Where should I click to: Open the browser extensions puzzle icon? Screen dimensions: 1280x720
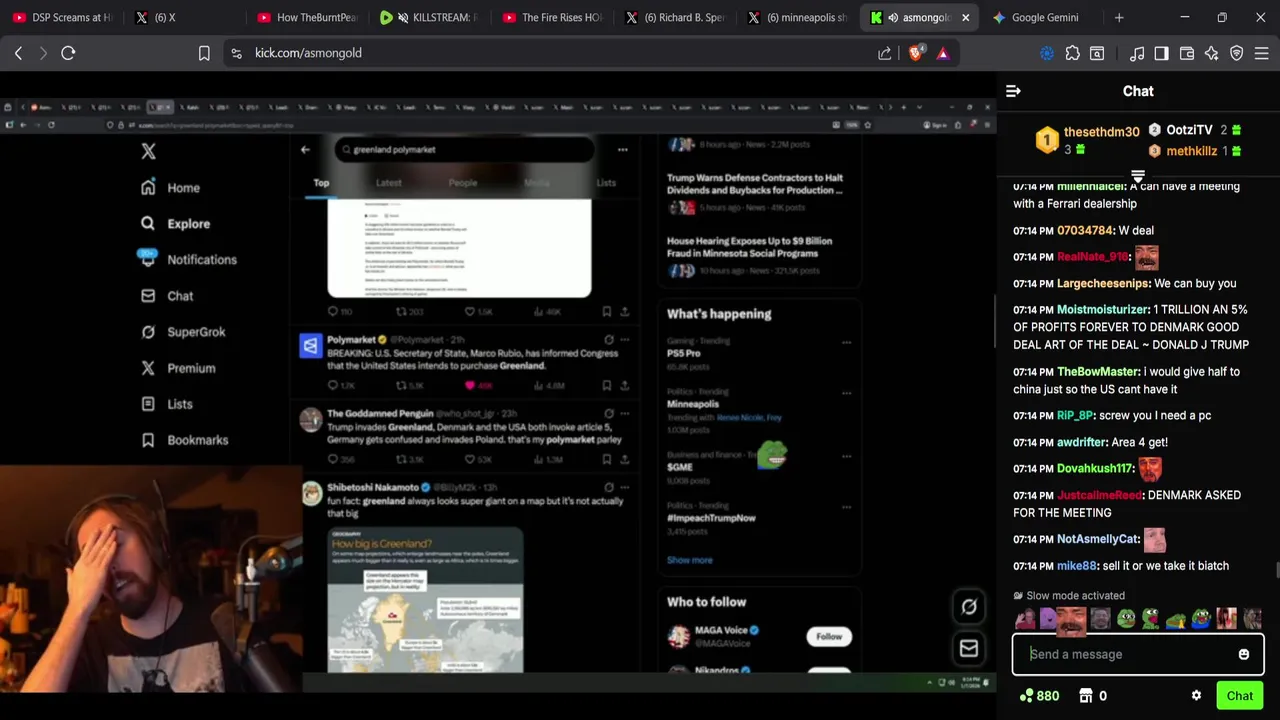[1072, 53]
